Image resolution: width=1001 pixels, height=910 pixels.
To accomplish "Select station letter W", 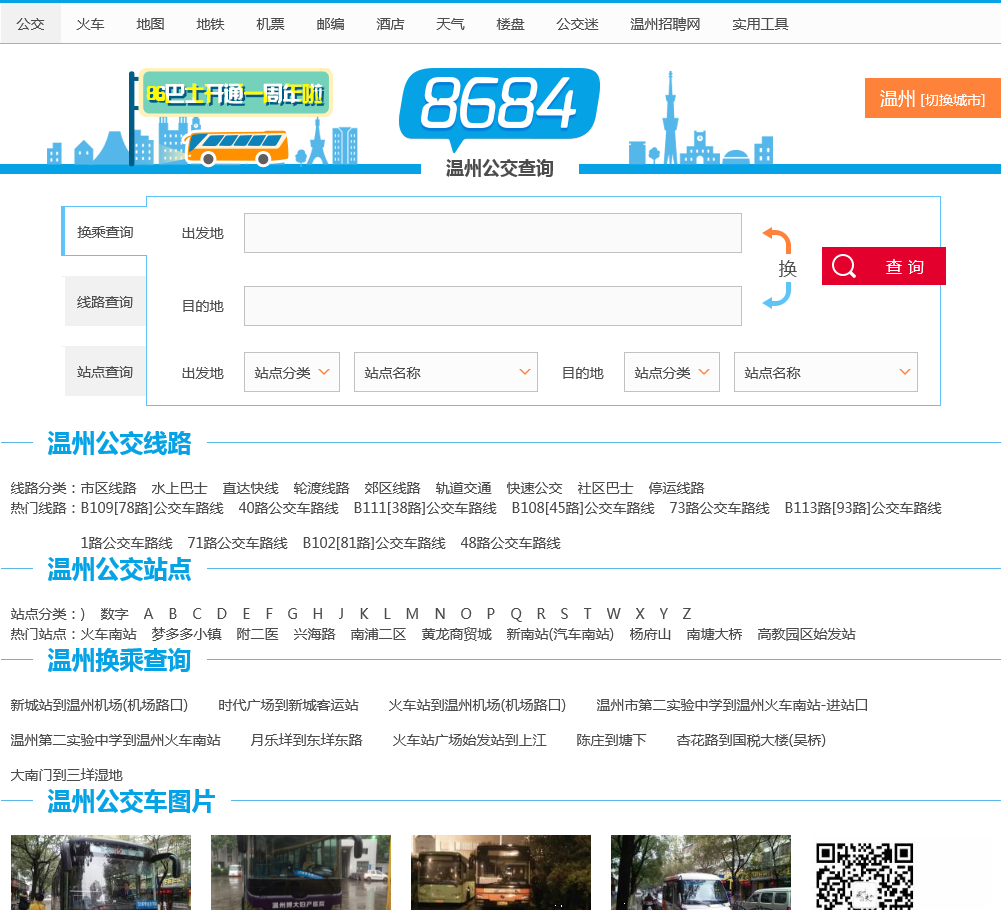I will (613, 614).
